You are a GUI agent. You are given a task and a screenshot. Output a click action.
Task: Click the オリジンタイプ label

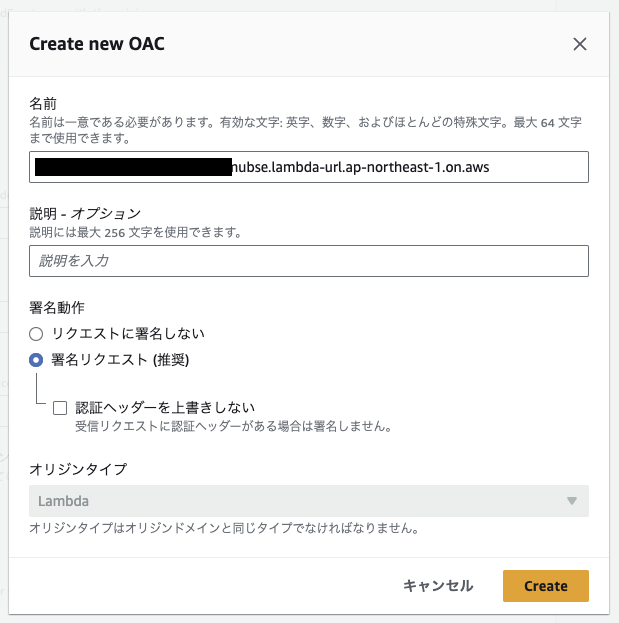[x=78, y=469]
